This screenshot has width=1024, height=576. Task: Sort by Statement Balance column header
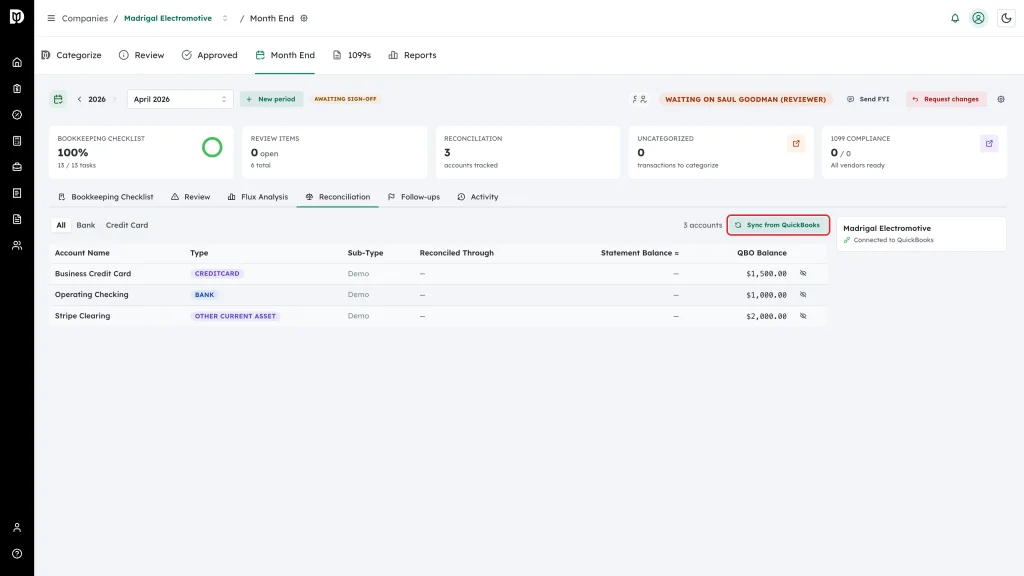(639, 253)
